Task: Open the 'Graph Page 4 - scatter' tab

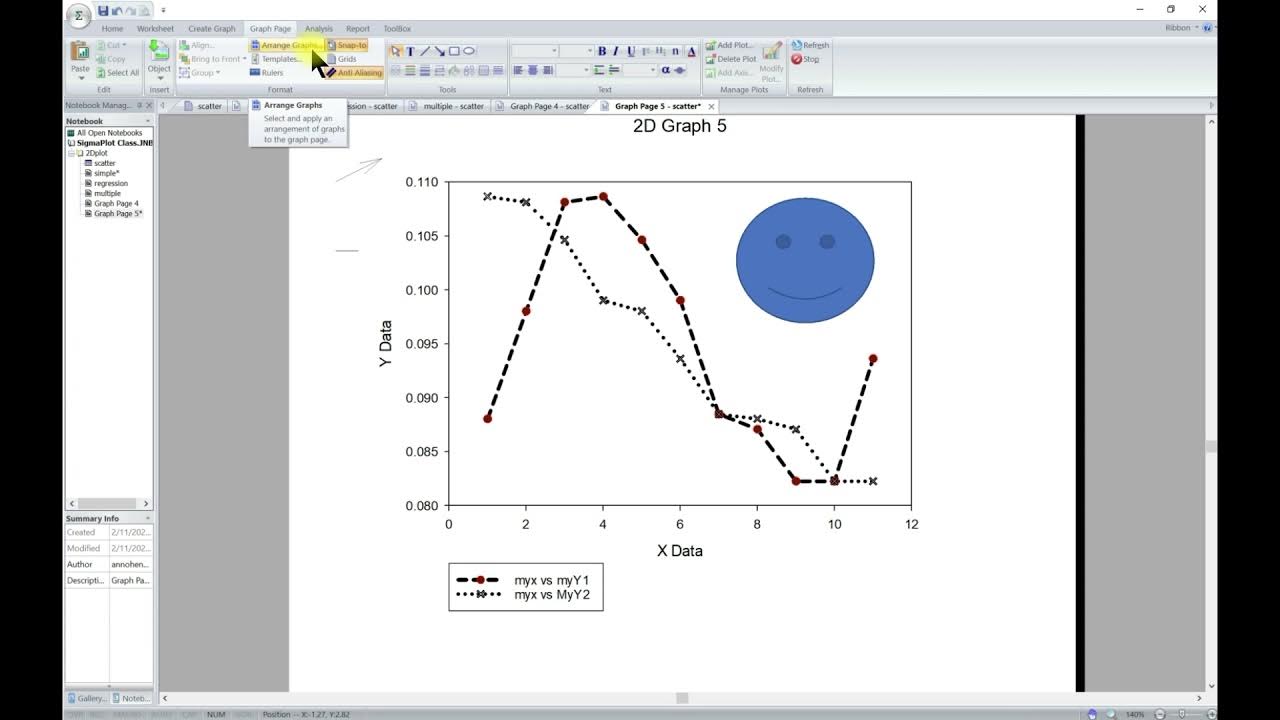Action: (544, 106)
